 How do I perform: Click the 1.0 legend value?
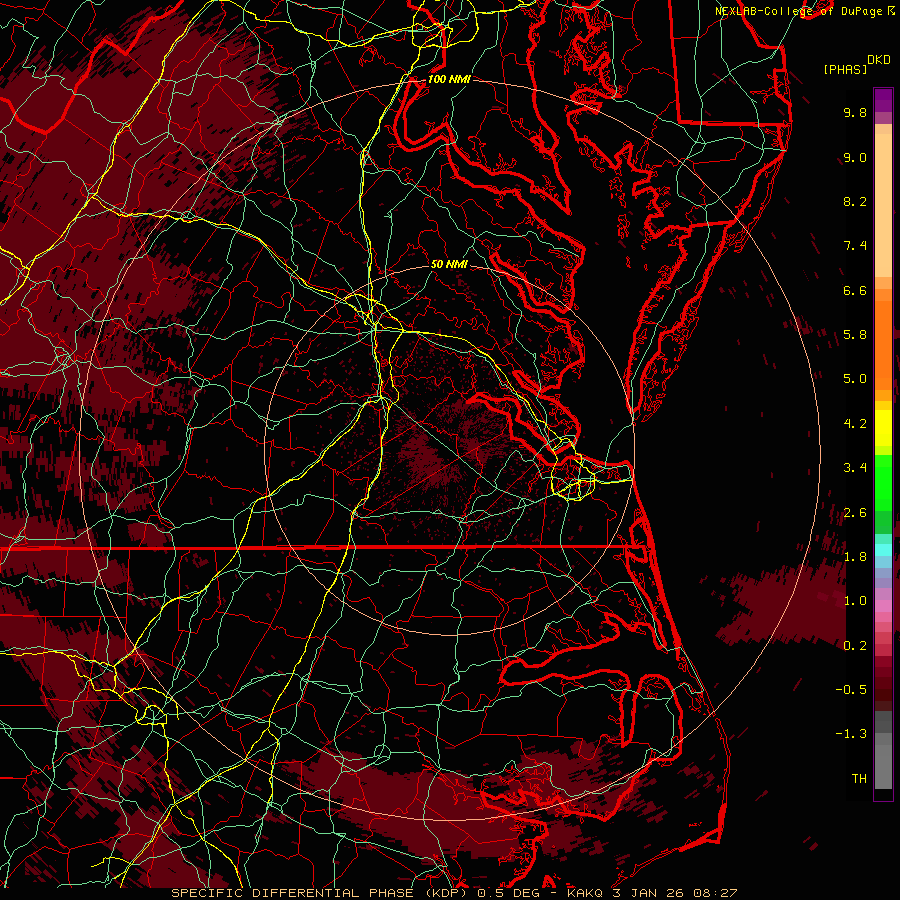[855, 601]
